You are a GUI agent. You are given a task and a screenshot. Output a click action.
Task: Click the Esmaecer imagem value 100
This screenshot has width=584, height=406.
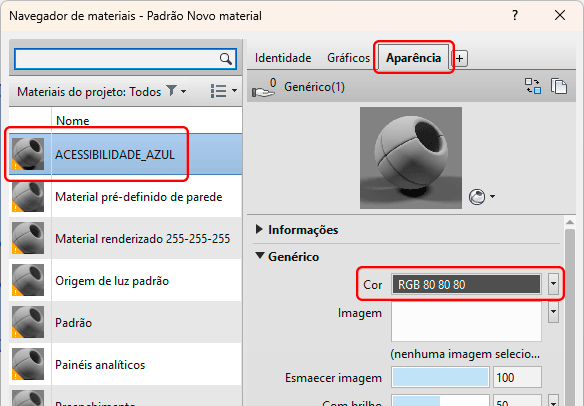pyautogui.click(x=517, y=377)
